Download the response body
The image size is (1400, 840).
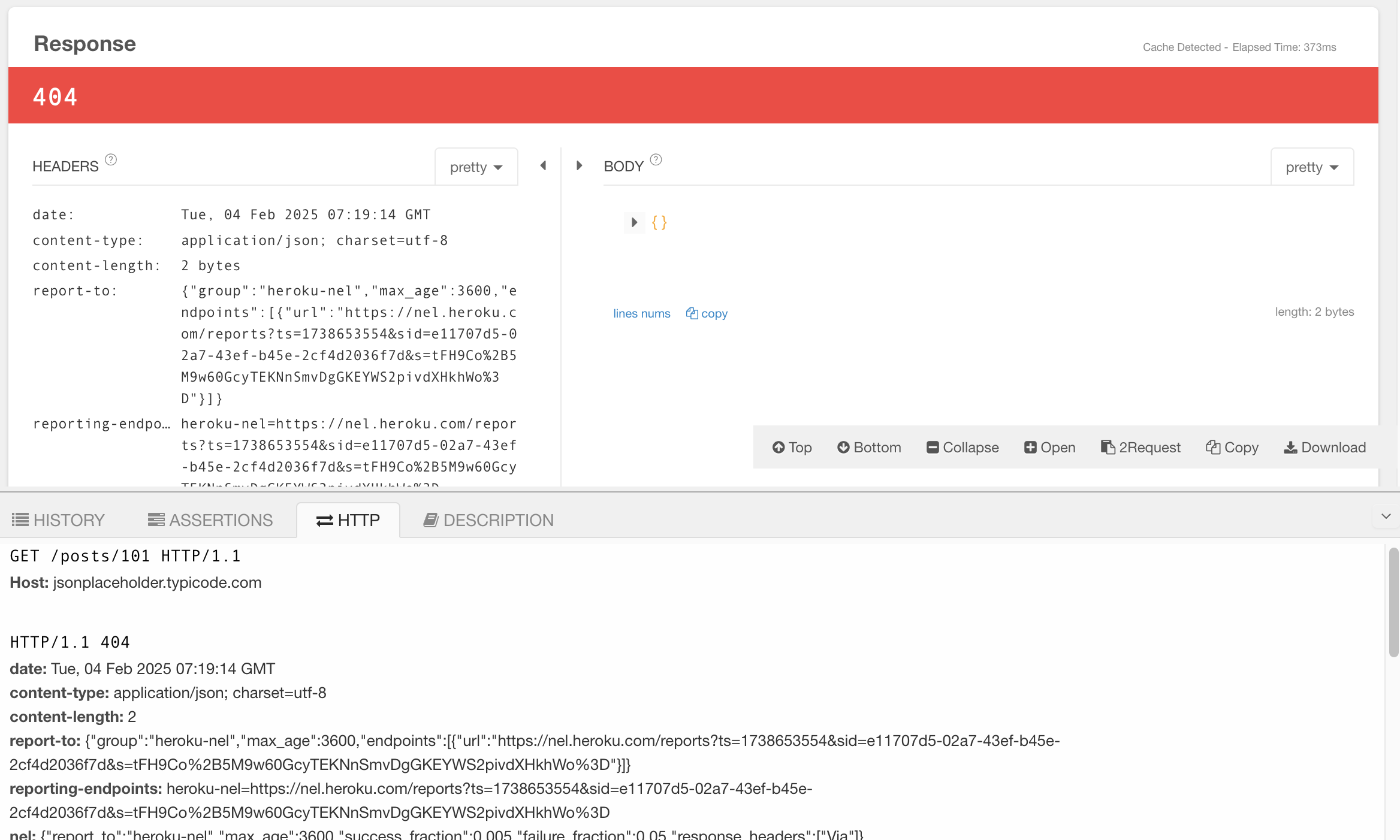pos(1324,448)
